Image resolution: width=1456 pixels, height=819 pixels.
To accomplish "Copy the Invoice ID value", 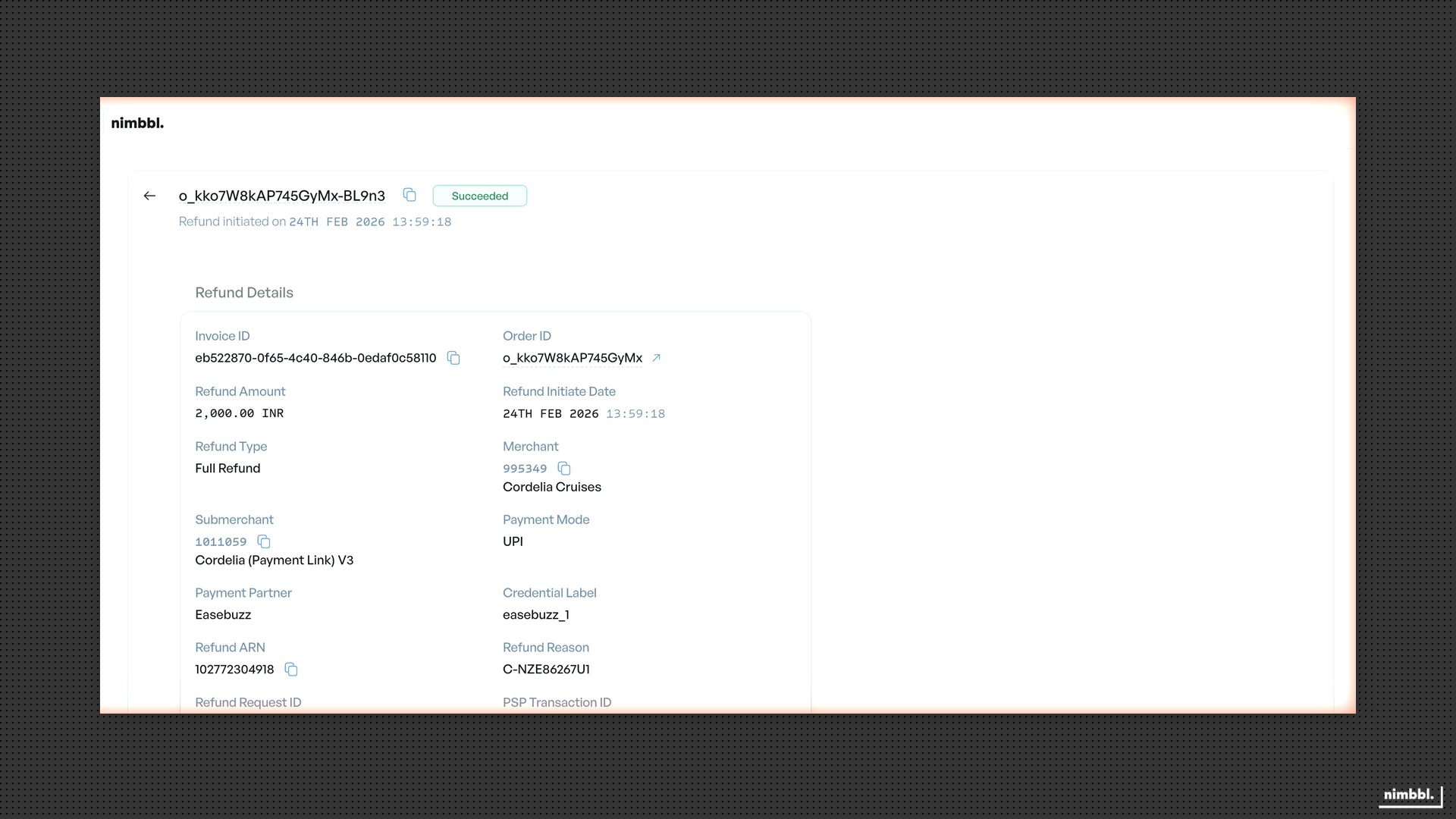I will (453, 358).
